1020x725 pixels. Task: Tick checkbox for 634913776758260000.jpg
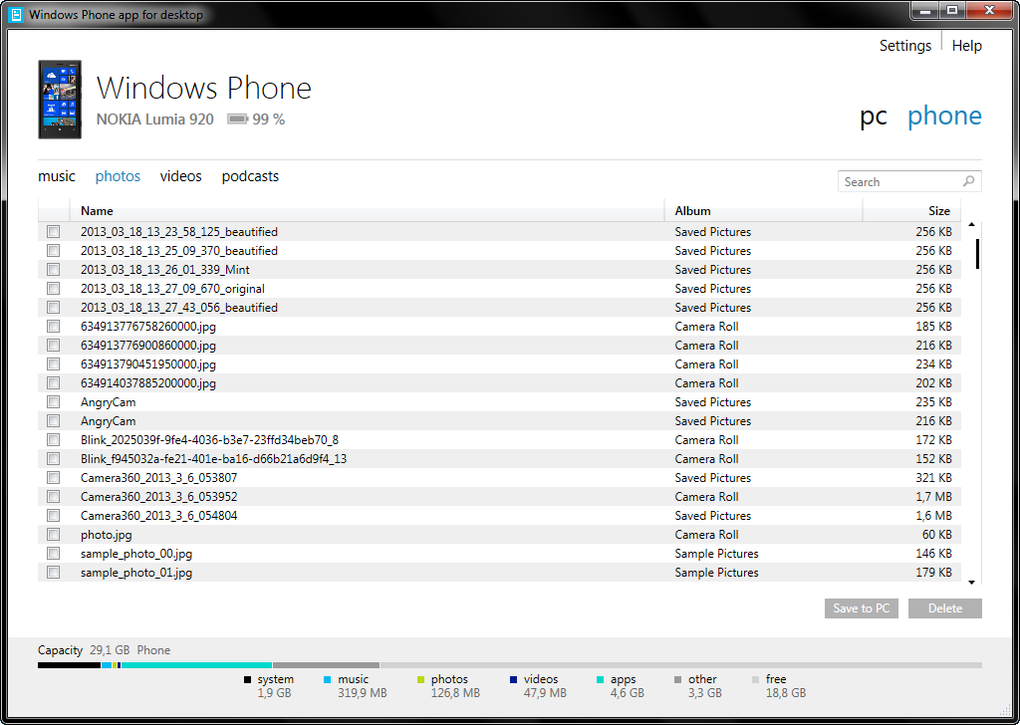[x=53, y=326]
